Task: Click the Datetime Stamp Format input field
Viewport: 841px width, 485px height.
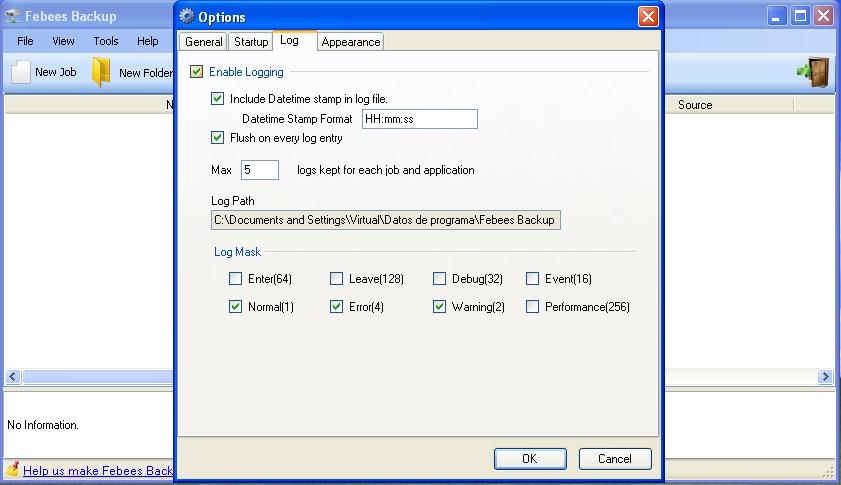Action: click(419, 119)
